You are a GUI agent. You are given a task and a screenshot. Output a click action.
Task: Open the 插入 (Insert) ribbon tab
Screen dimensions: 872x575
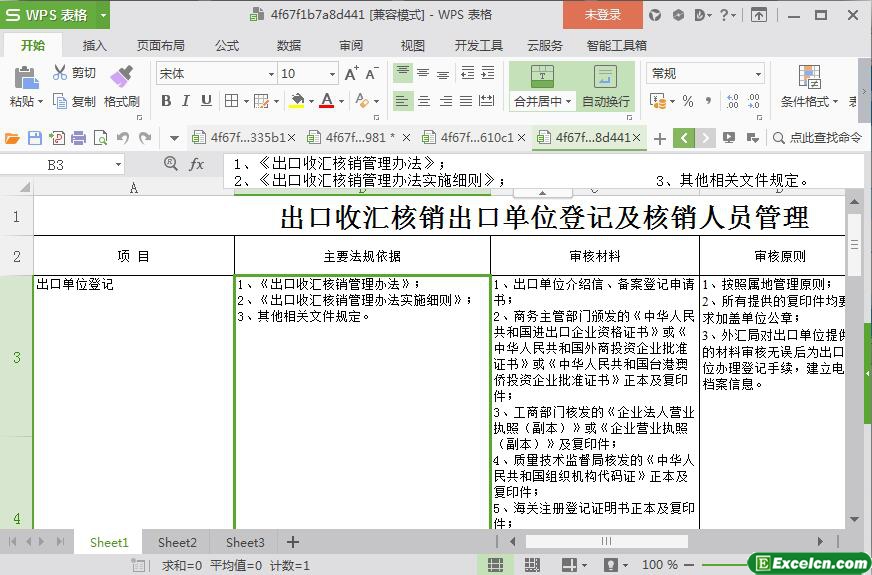[95, 45]
